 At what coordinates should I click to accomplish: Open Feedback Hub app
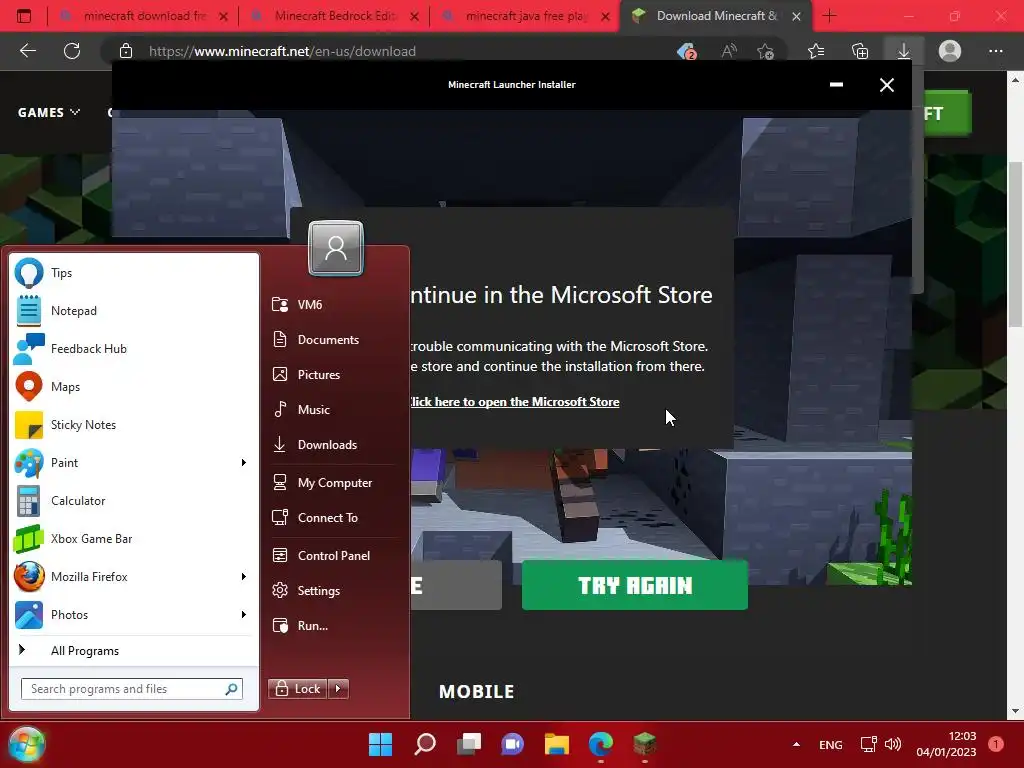pyautogui.click(x=134, y=349)
